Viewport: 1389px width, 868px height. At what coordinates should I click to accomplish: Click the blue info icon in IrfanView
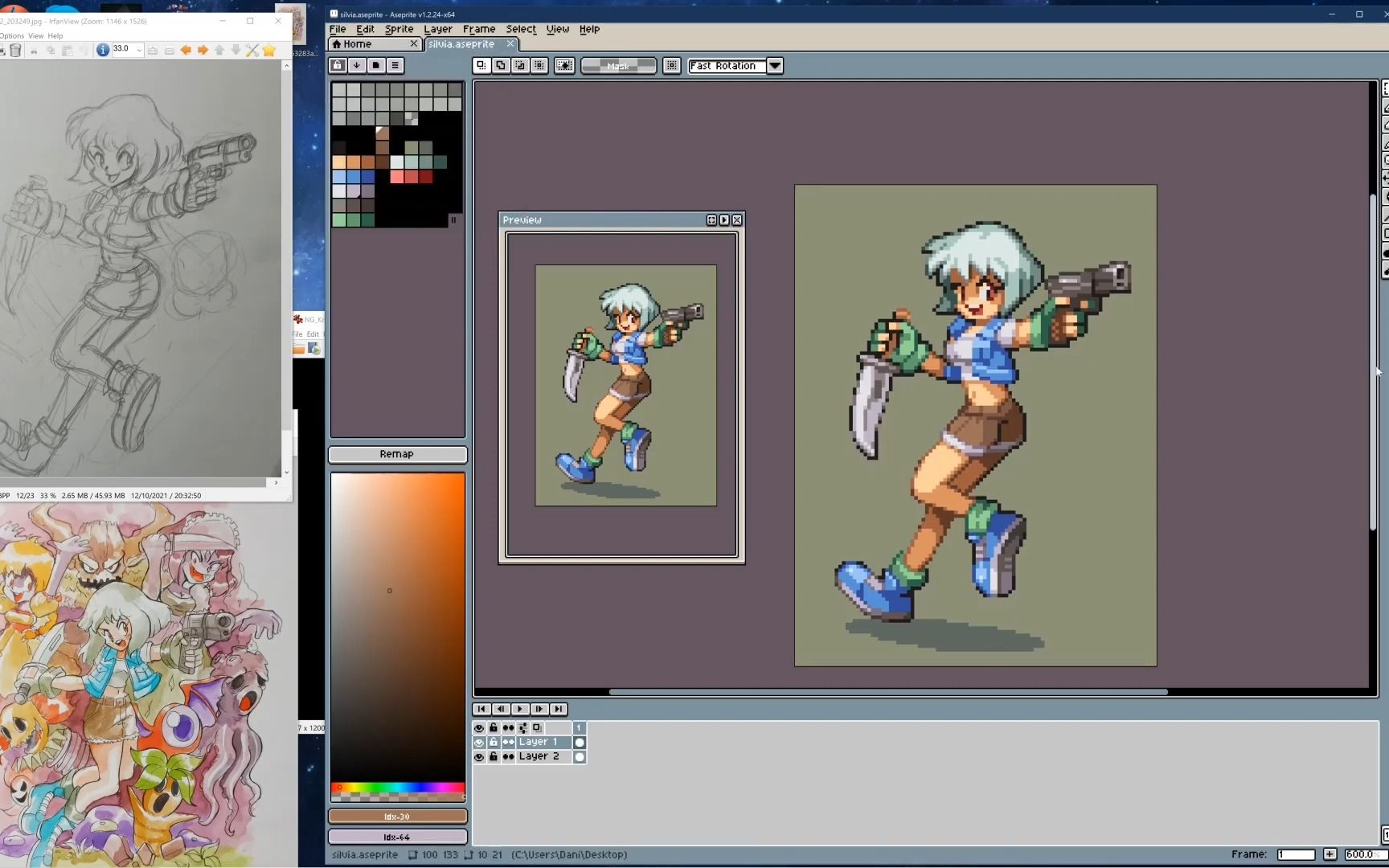[x=103, y=50]
